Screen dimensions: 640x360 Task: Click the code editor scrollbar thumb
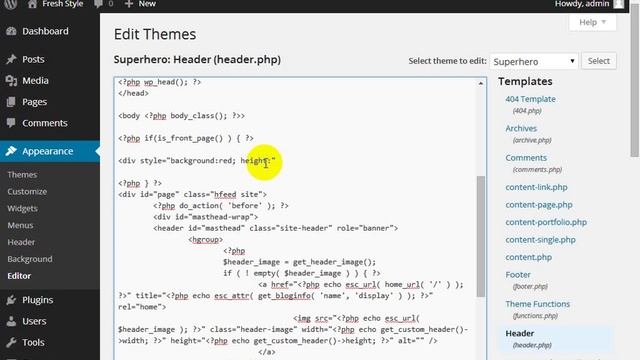481,236
